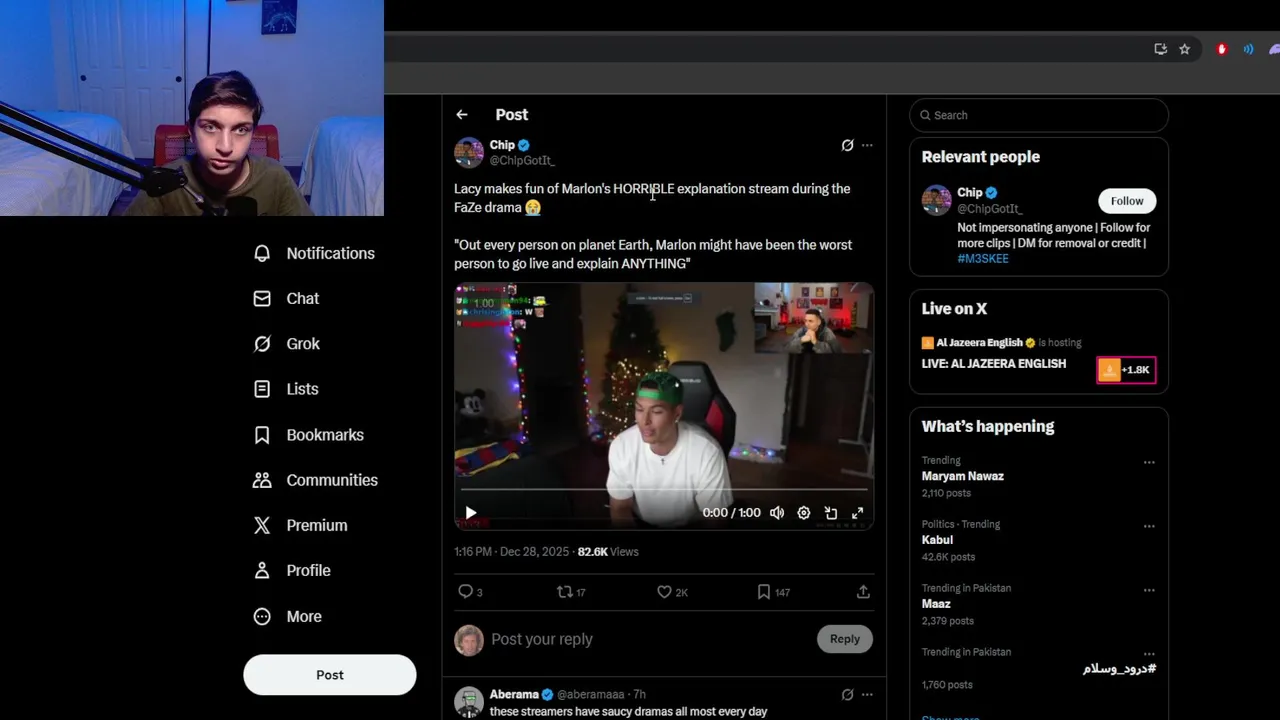Click the video progress bar
Viewport: 1280px width, 720px height.
pos(664,490)
